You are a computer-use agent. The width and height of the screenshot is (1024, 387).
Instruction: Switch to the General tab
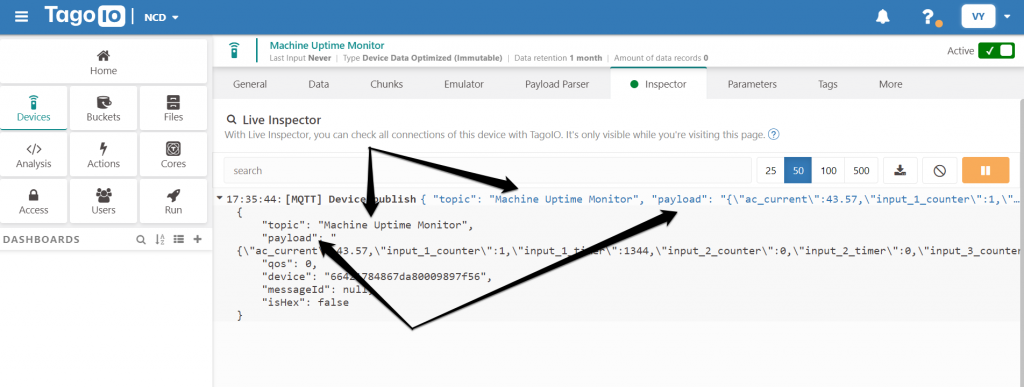point(249,84)
